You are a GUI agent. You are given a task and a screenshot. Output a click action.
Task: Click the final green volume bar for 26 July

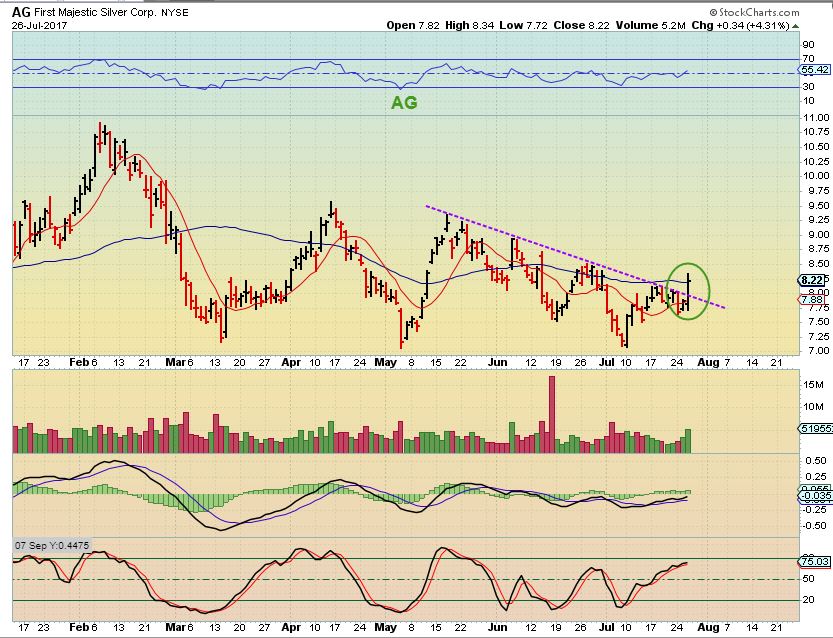pos(688,441)
